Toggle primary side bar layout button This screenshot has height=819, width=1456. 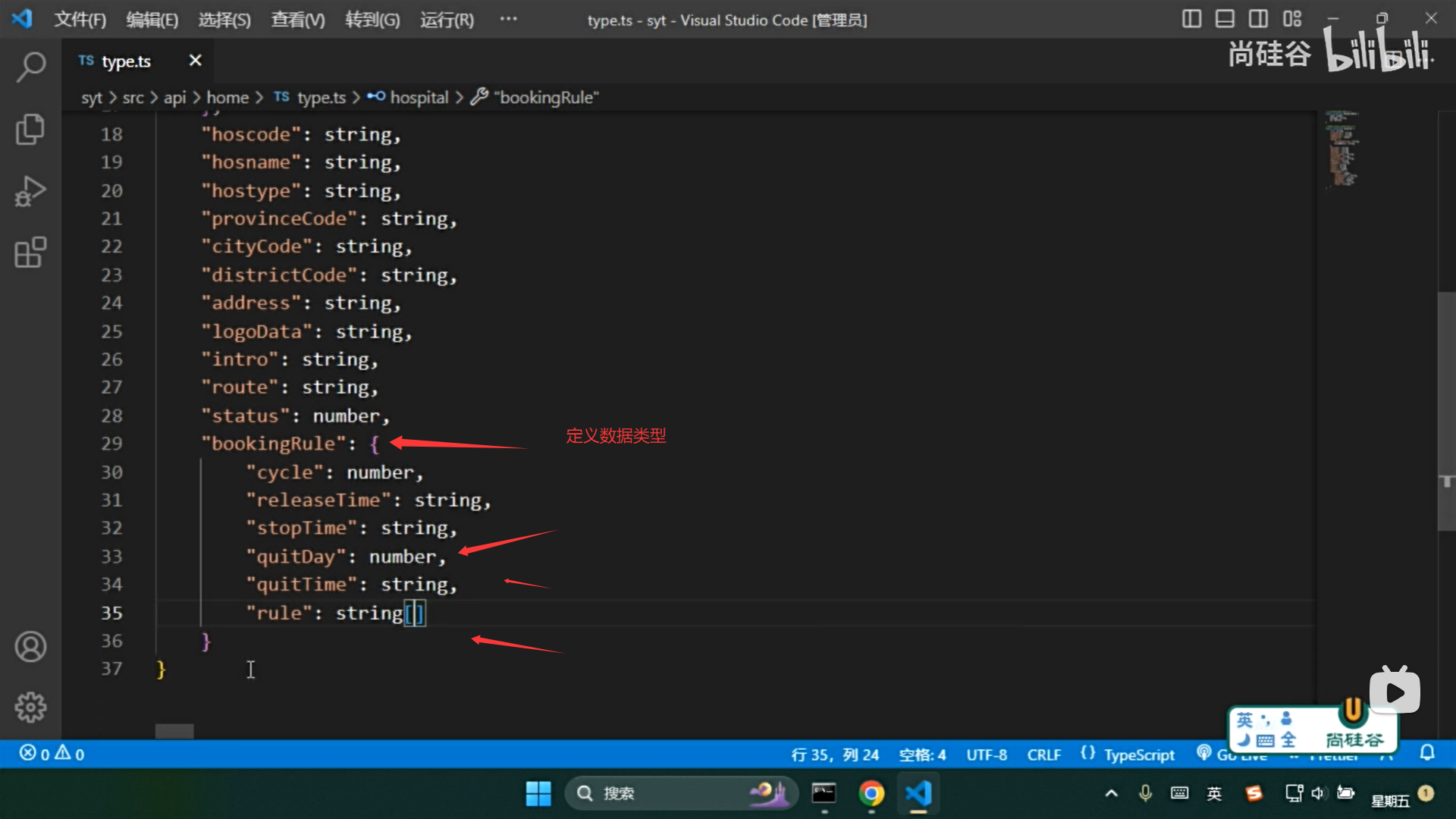[1191, 19]
